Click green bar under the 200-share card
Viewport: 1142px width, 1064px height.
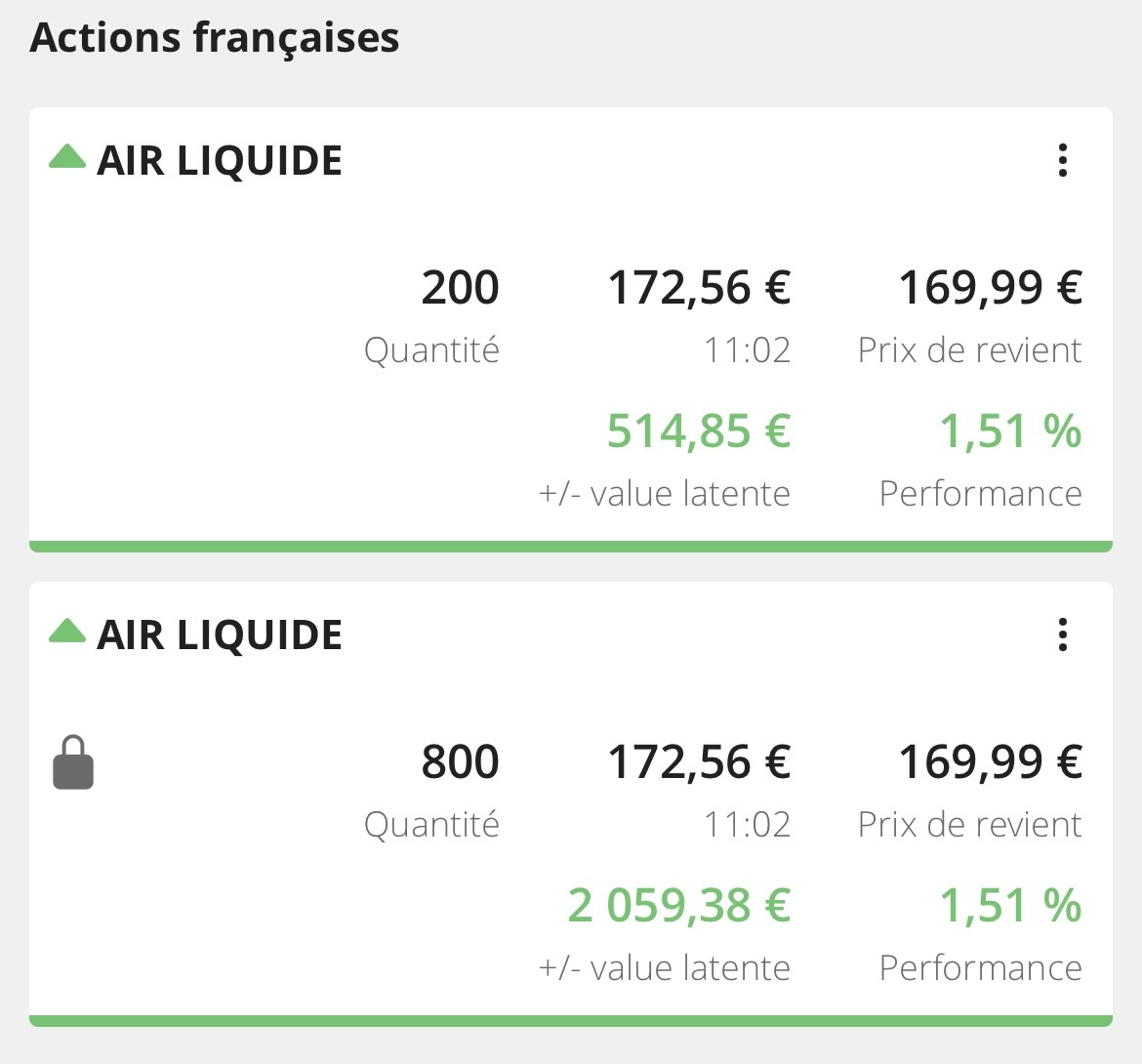pos(571,547)
